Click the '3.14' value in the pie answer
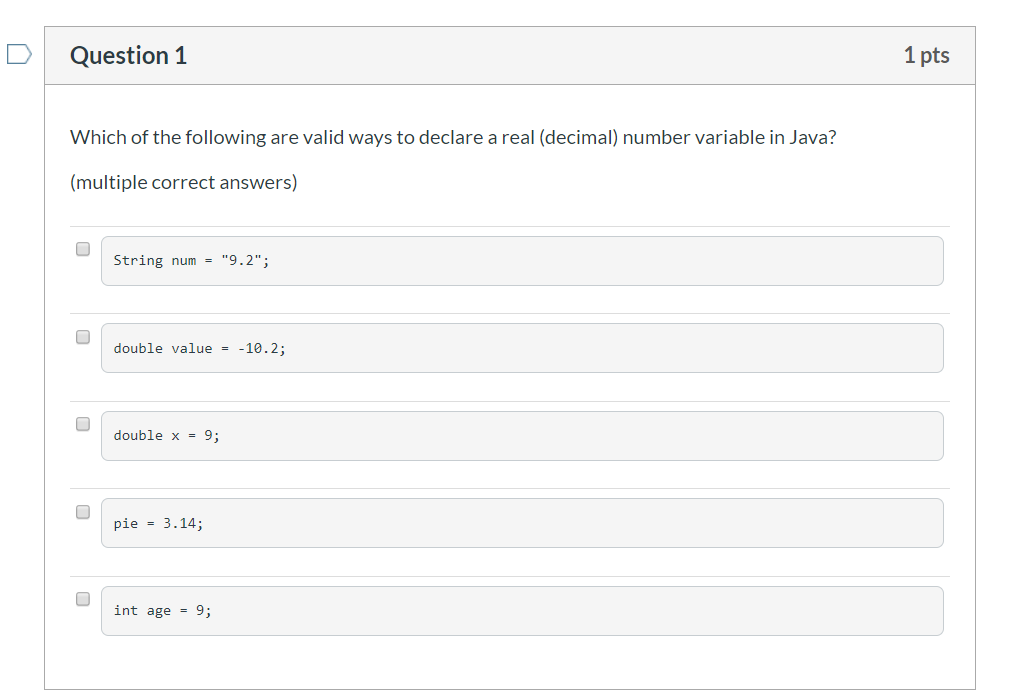This screenshot has height=694, width=1009. [180, 523]
